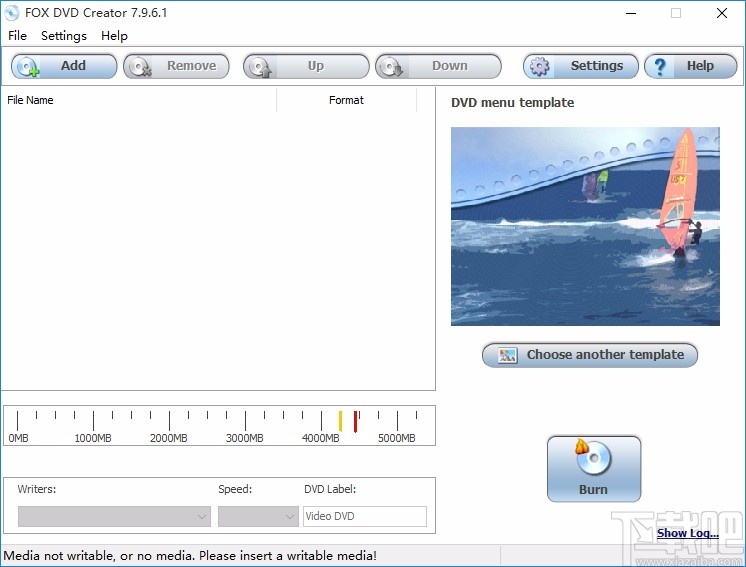Viewport: 746px width, 567px height.
Task: Expand the Speed dropdown
Action: tap(258, 517)
